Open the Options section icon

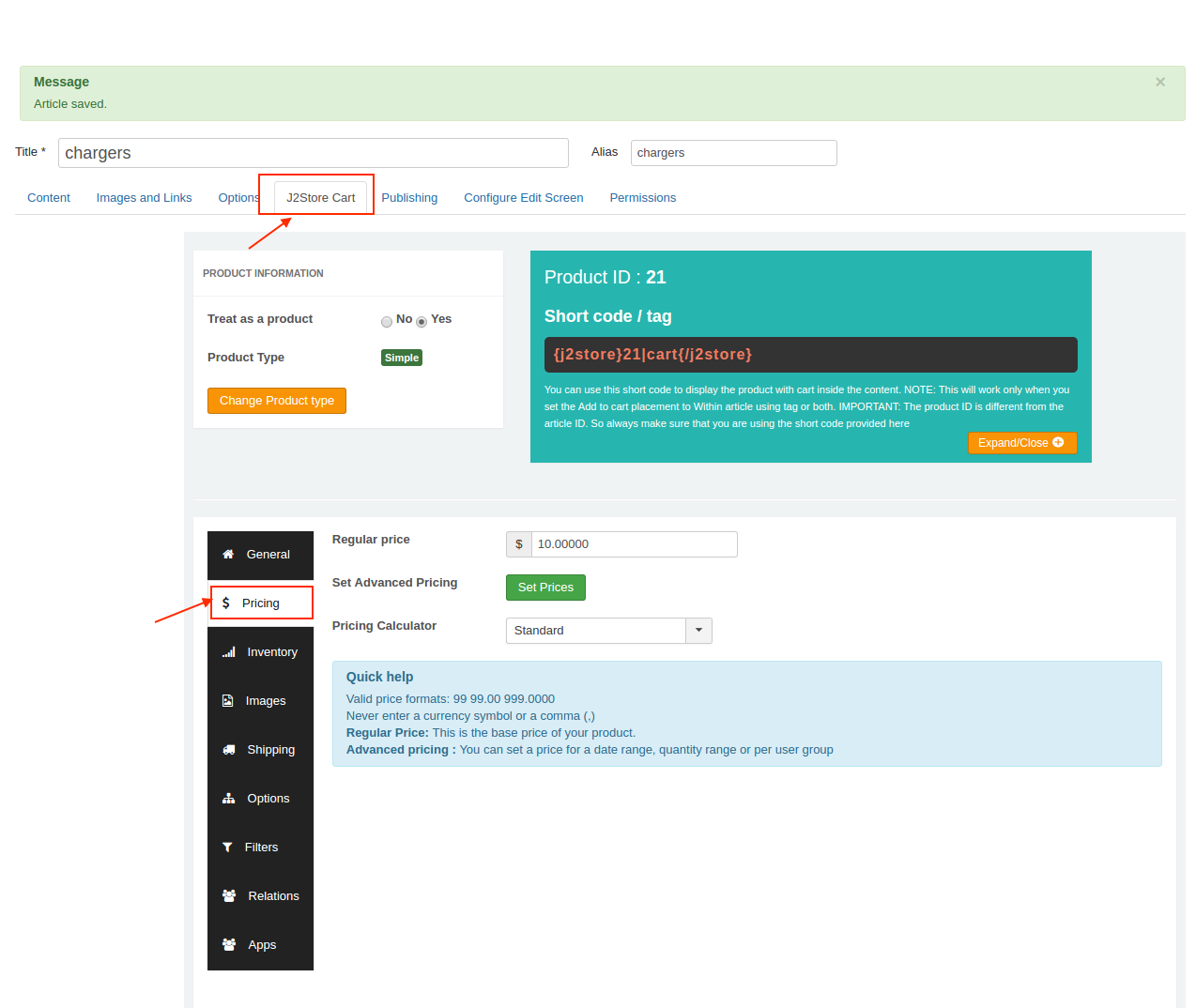[x=229, y=798]
